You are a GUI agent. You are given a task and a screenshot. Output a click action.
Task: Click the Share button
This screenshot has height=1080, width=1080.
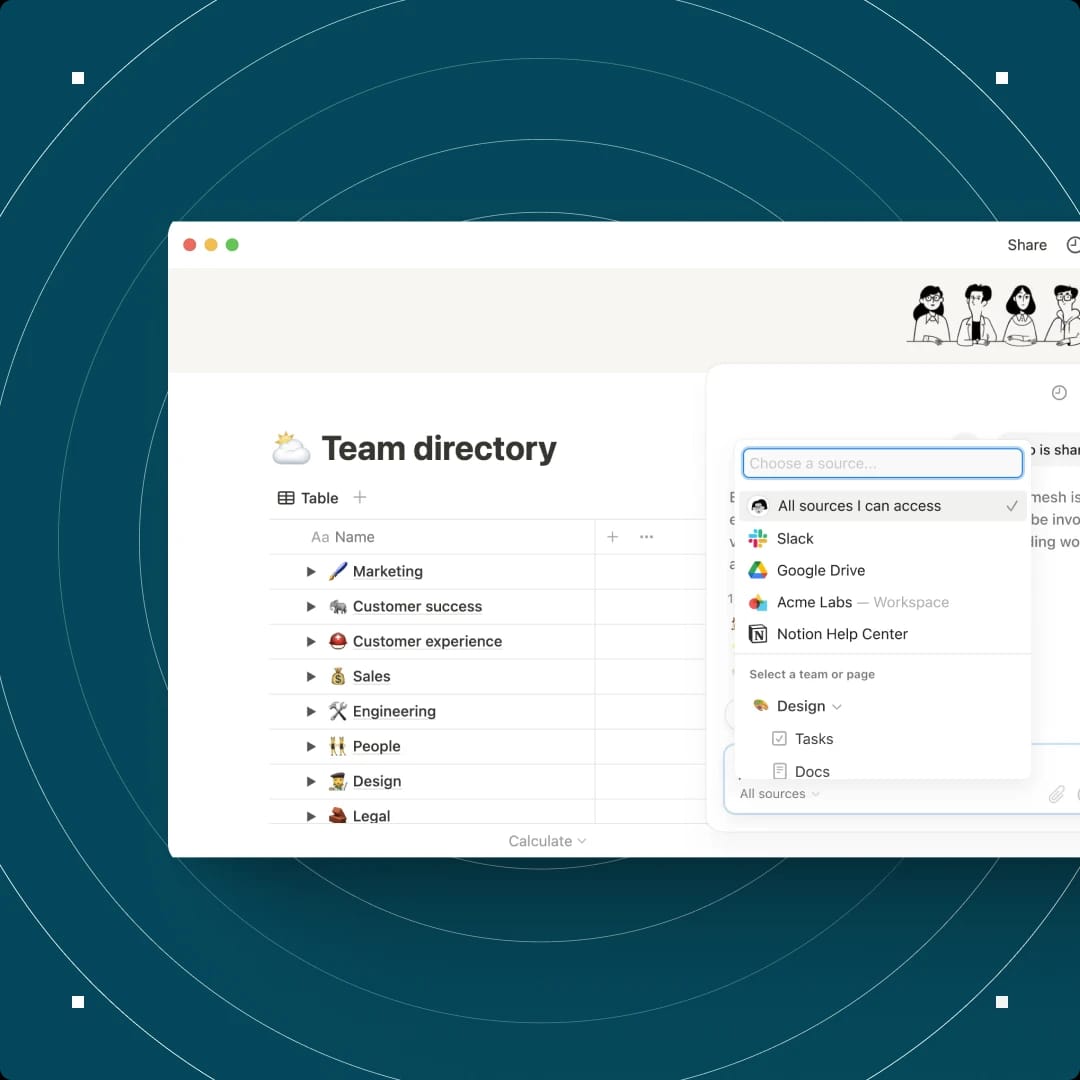click(1026, 244)
